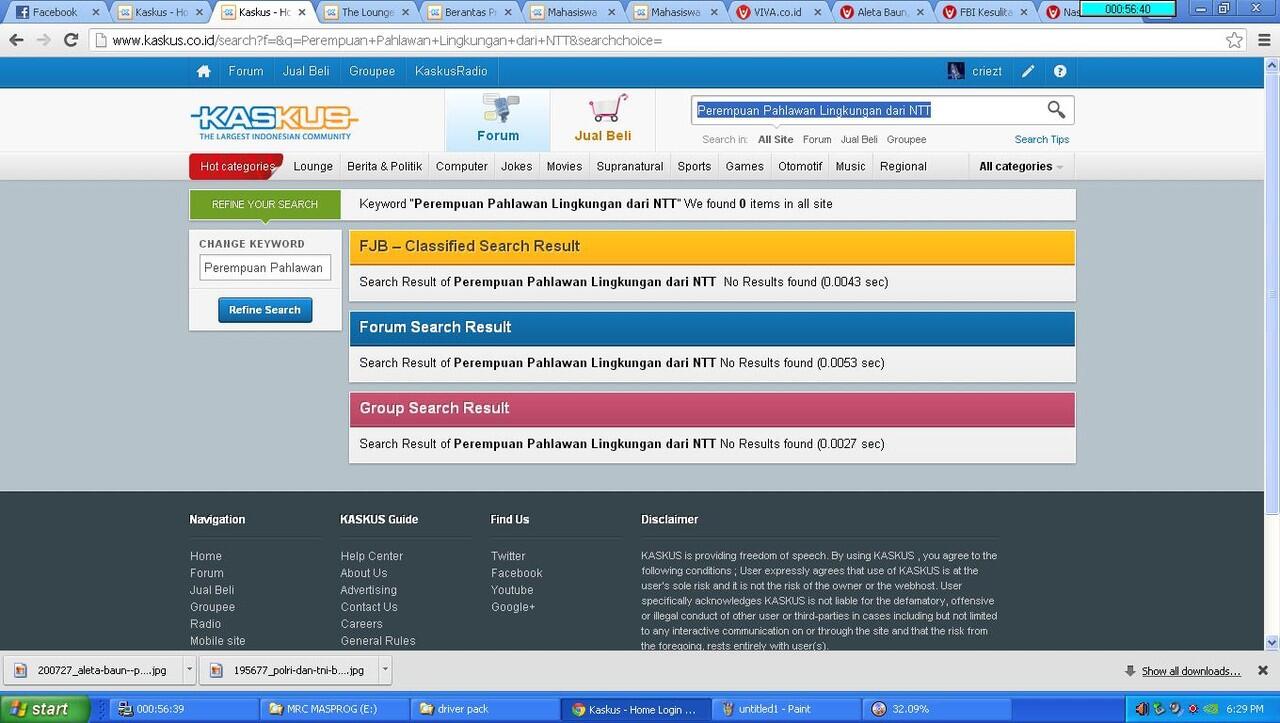Switch to the Aleta Baun browser tab

tap(882, 12)
